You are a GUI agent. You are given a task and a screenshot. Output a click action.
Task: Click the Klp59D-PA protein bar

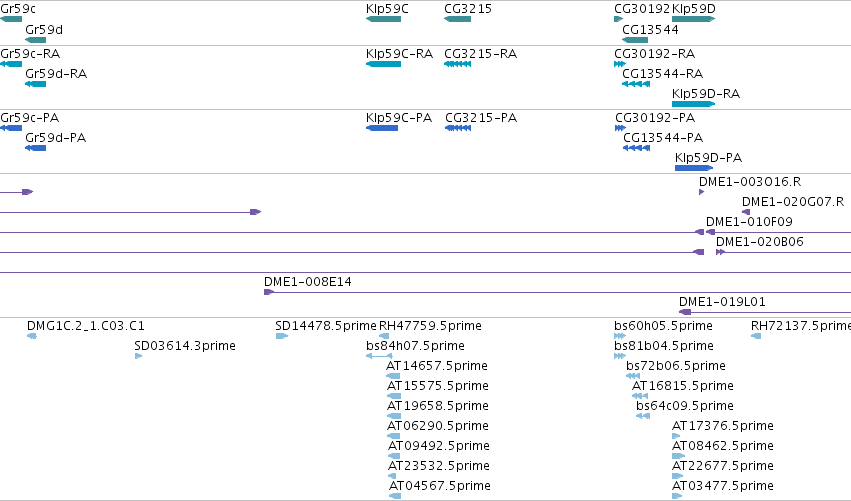tap(694, 168)
